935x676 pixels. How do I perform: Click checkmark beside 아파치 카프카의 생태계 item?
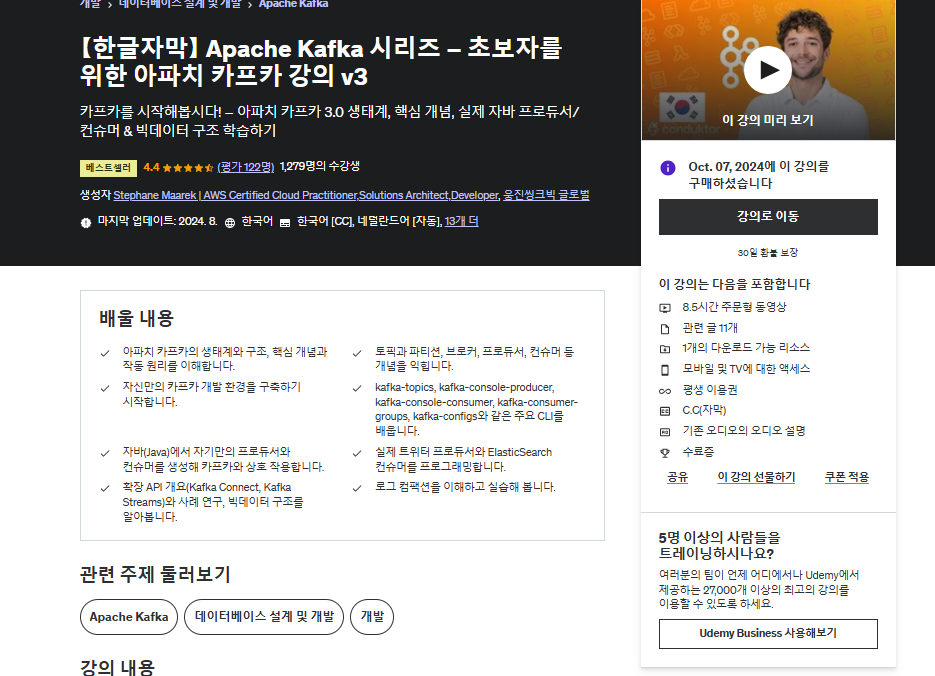click(x=105, y=353)
